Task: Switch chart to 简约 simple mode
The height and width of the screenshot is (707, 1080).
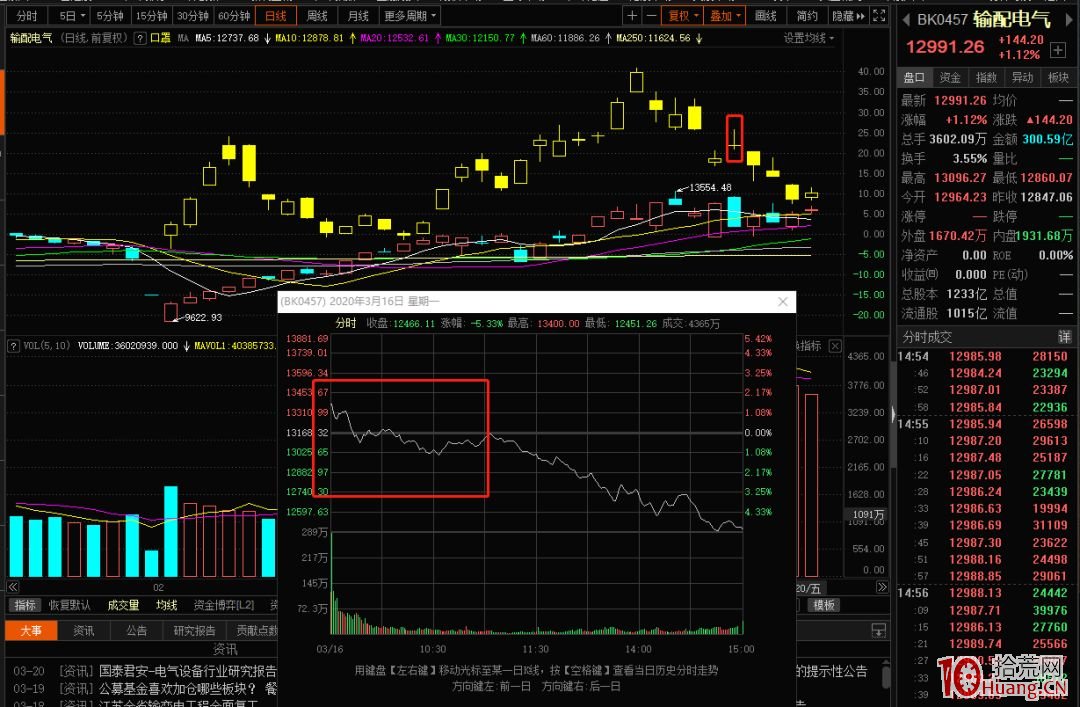Action: [x=807, y=15]
